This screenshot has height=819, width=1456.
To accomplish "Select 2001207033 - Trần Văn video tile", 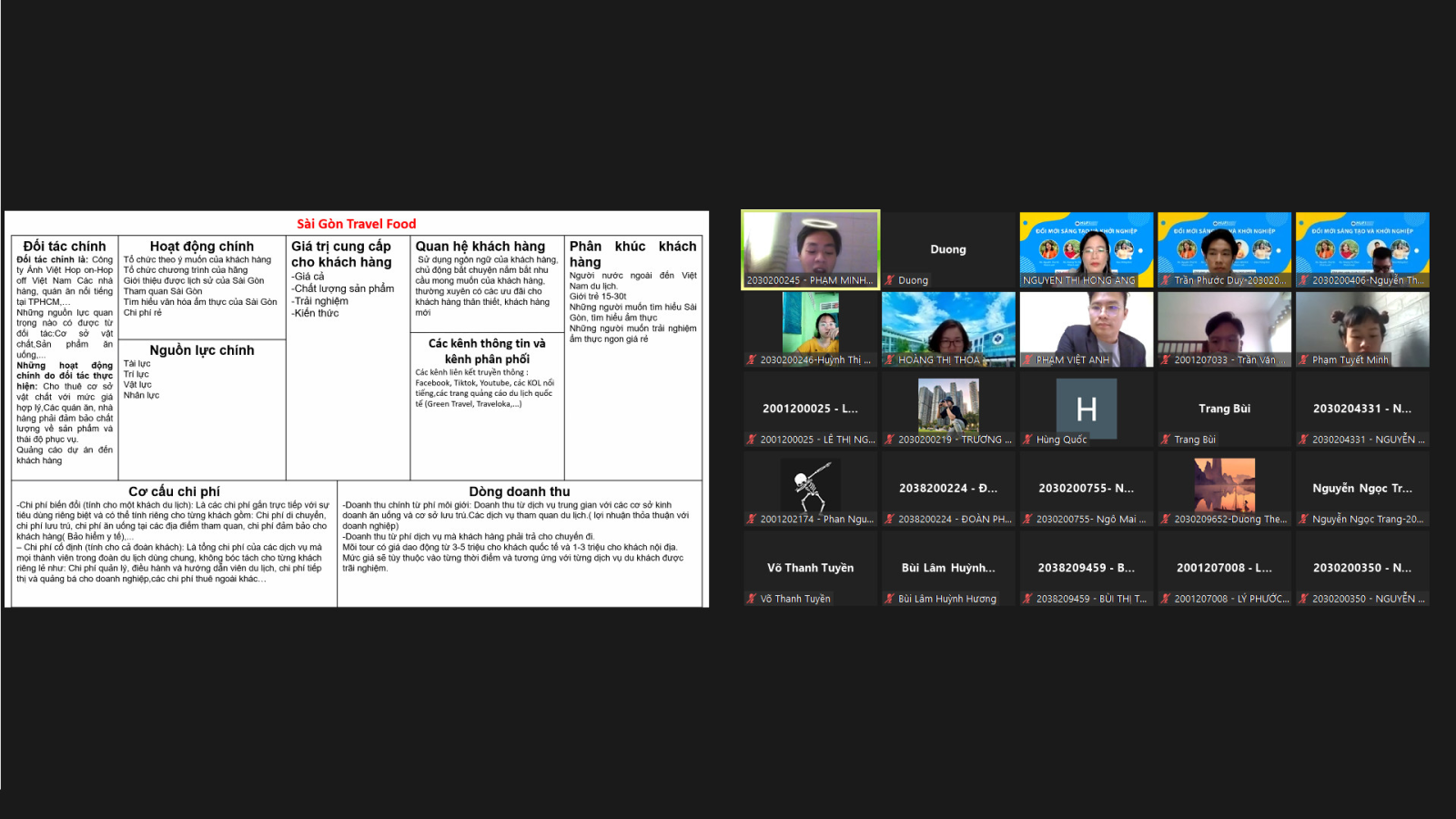I will click(x=1225, y=329).
